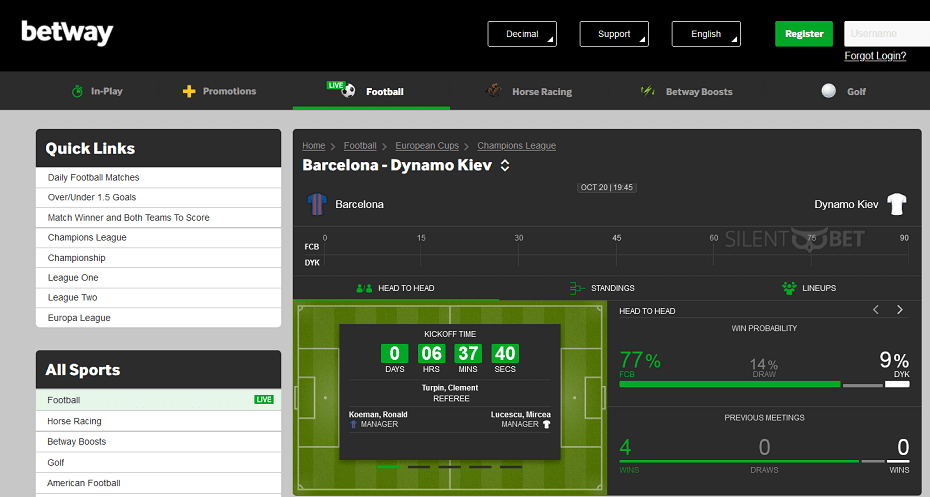The image size is (930, 497).
Task: Open Betway Boosts in the nav bar
Action: point(687,91)
